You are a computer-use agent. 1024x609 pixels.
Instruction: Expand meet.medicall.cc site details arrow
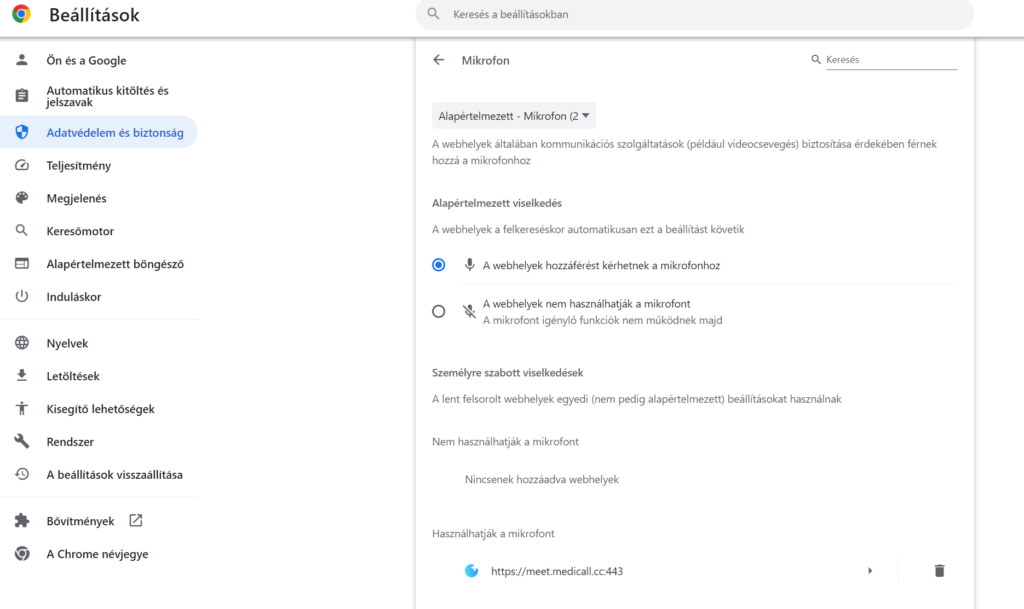click(x=869, y=570)
